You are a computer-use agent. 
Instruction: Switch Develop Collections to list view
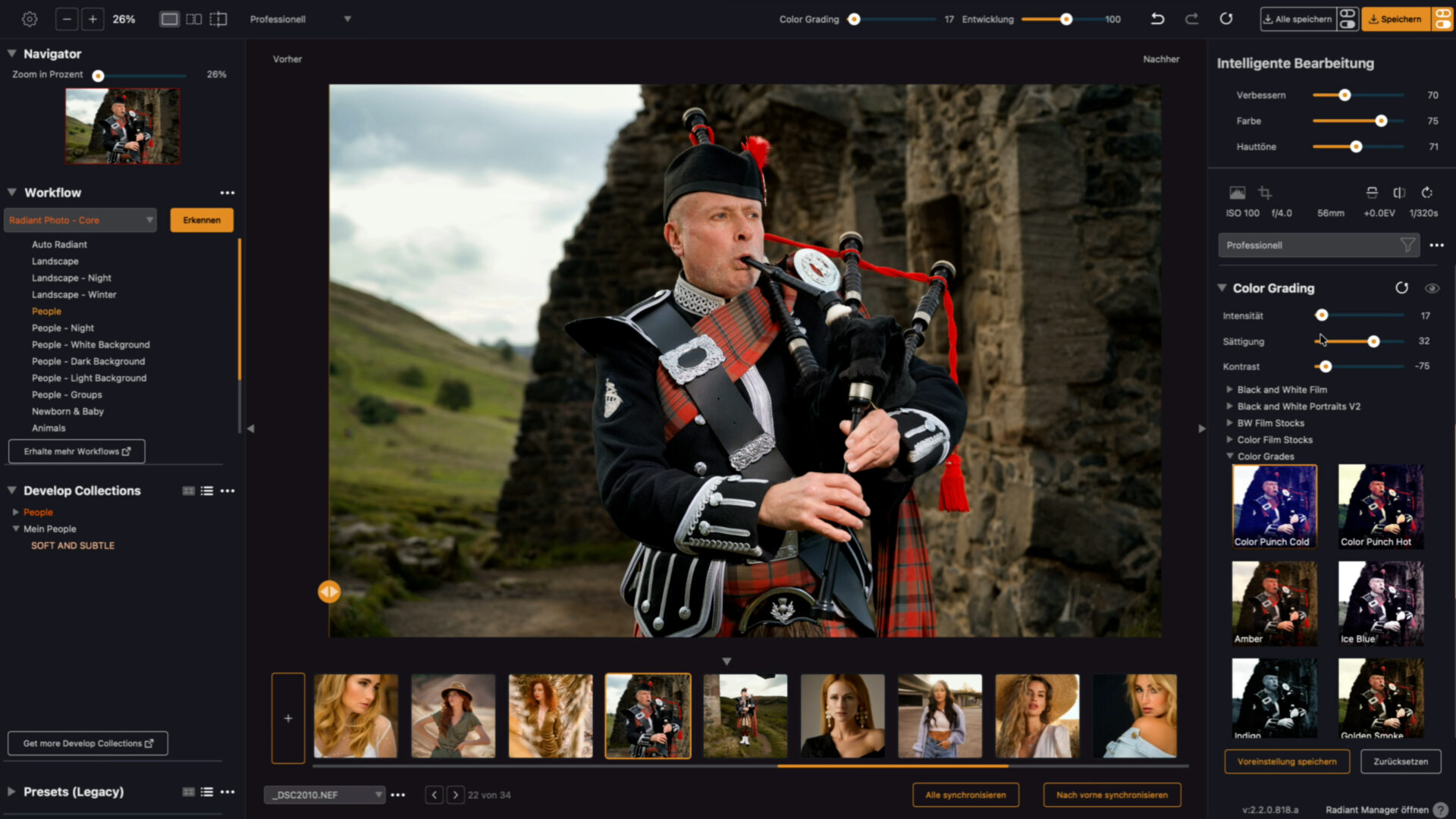207,491
